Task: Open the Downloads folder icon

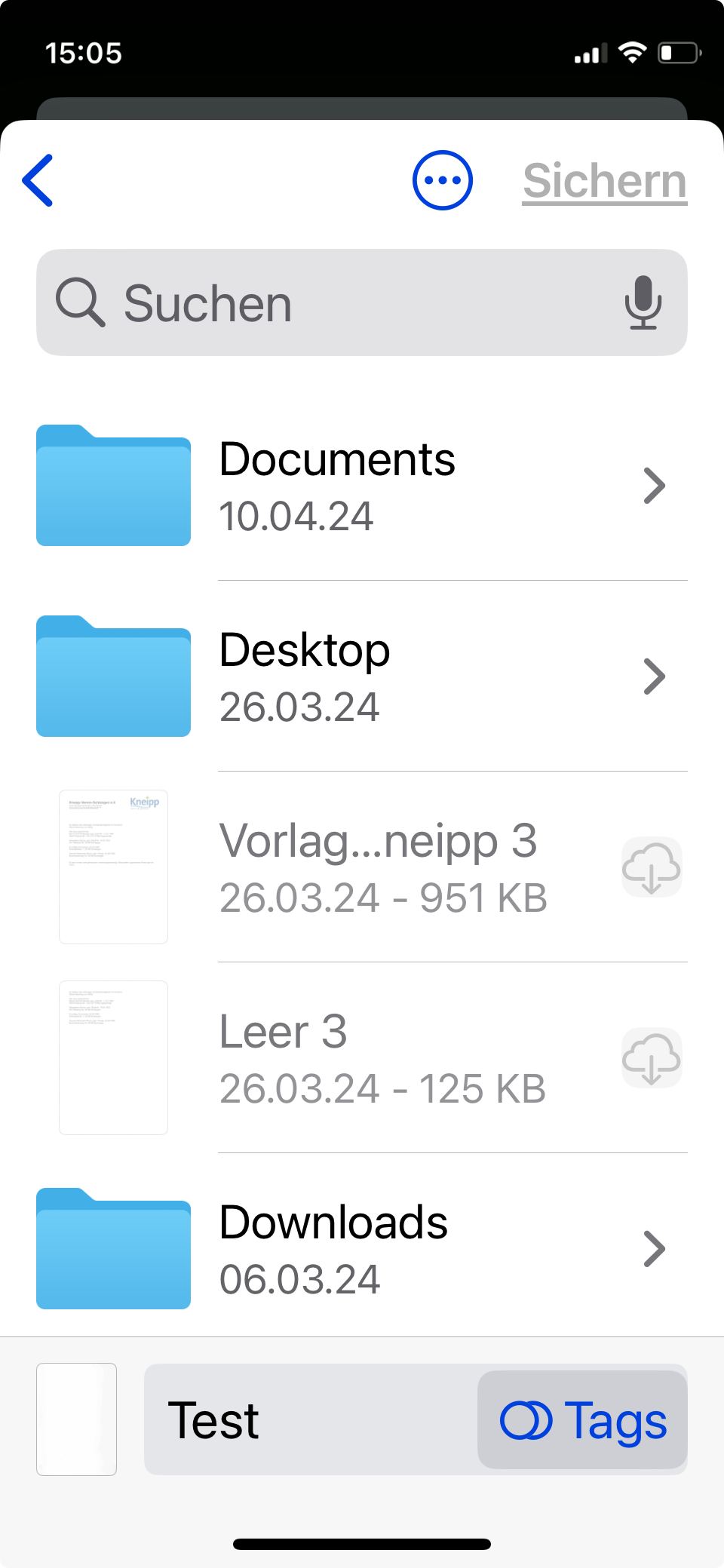Action: click(114, 1250)
